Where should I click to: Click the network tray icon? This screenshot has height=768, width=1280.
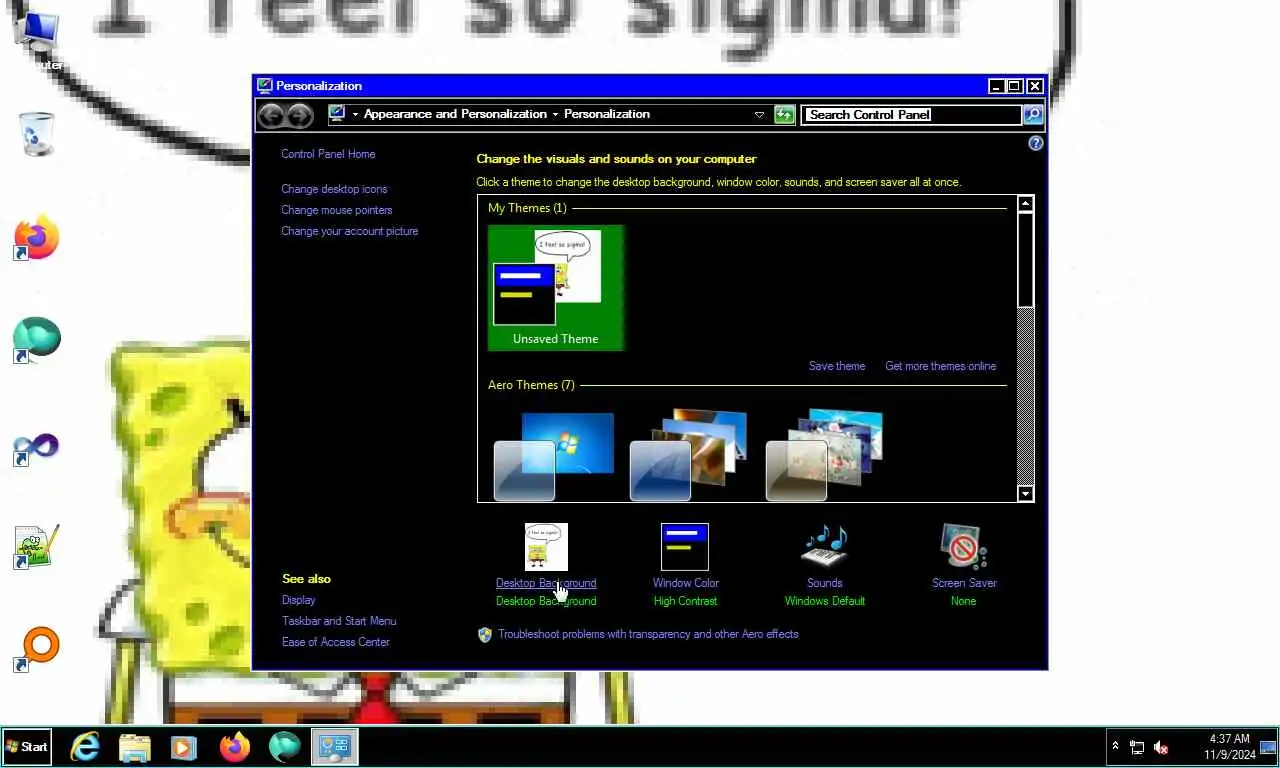[x=1137, y=747]
